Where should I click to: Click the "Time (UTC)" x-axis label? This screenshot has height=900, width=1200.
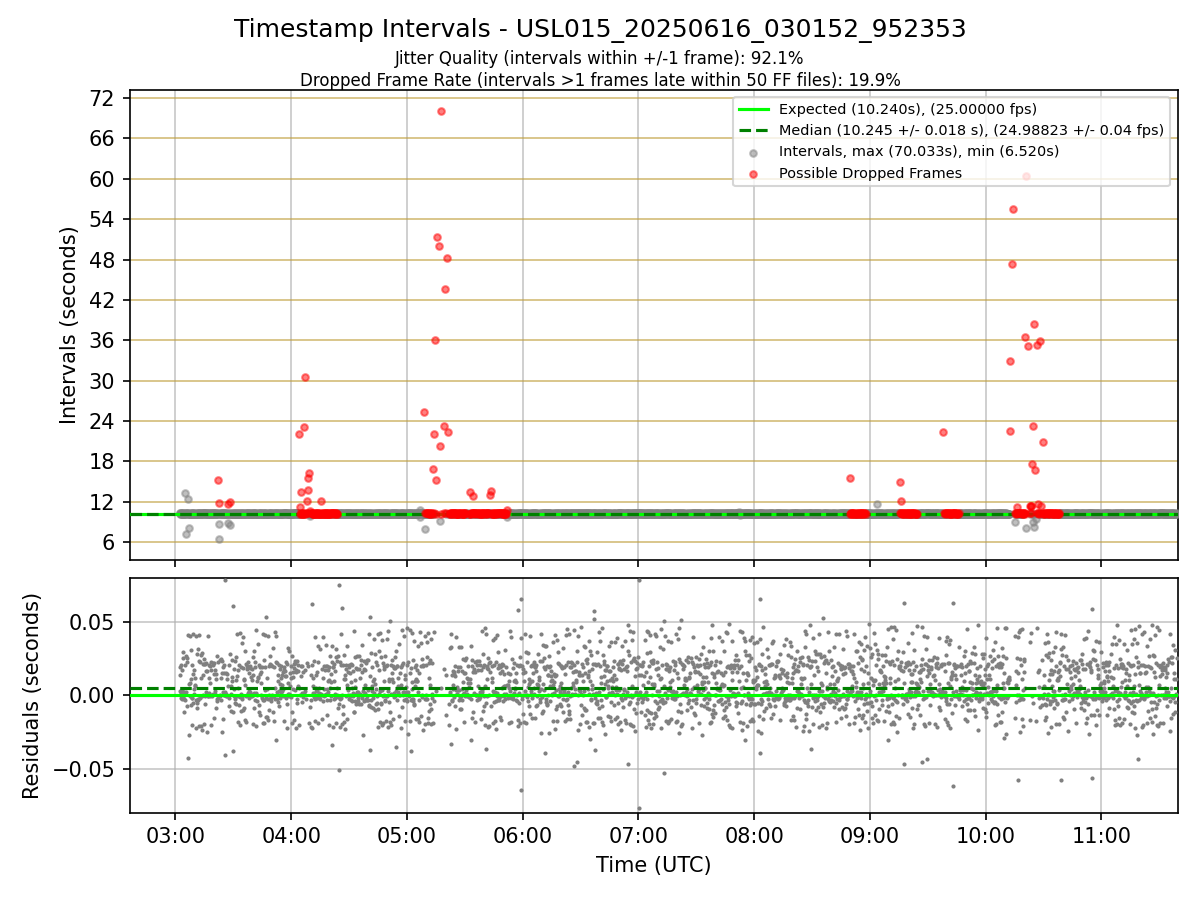pos(653,865)
